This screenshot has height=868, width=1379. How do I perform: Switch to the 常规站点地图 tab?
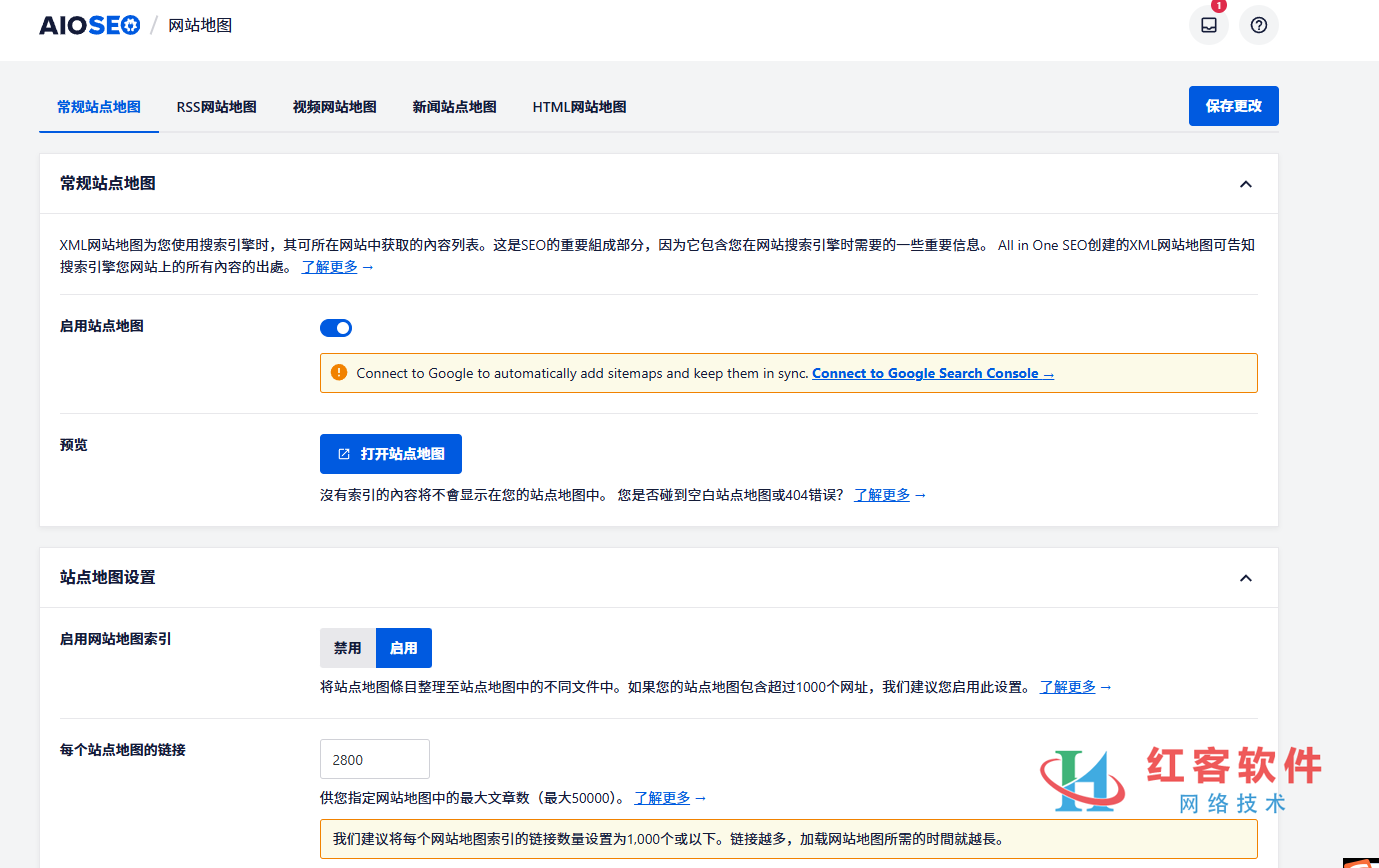(x=99, y=107)
